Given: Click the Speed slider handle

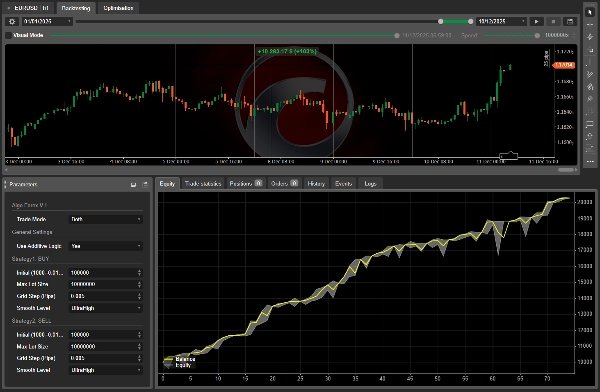Looking at the screenshot, I should tap(537, 36).
